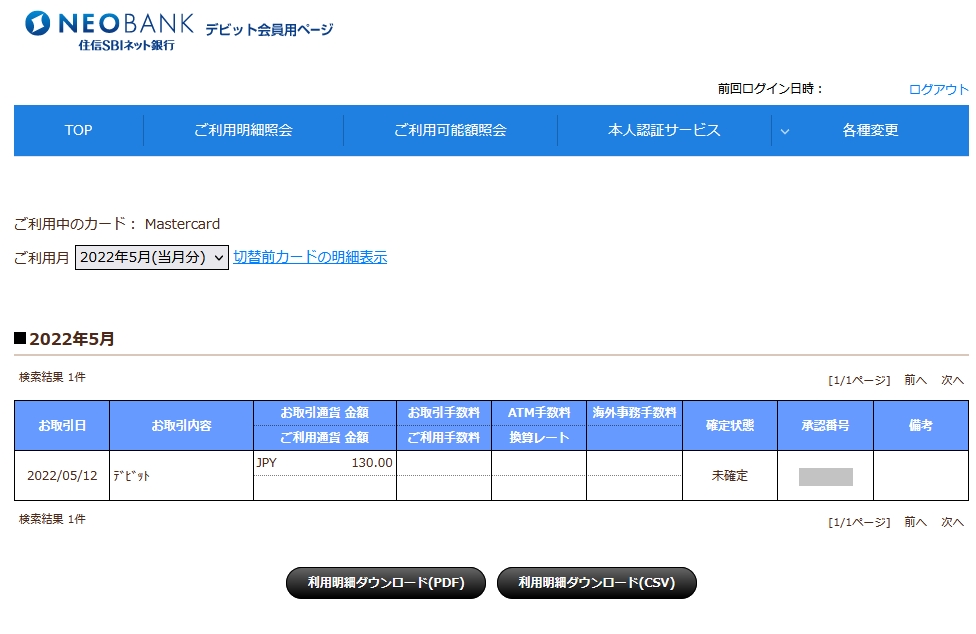Open 各種変更 menu
976x634 pixels.
[x=870, y=130]
